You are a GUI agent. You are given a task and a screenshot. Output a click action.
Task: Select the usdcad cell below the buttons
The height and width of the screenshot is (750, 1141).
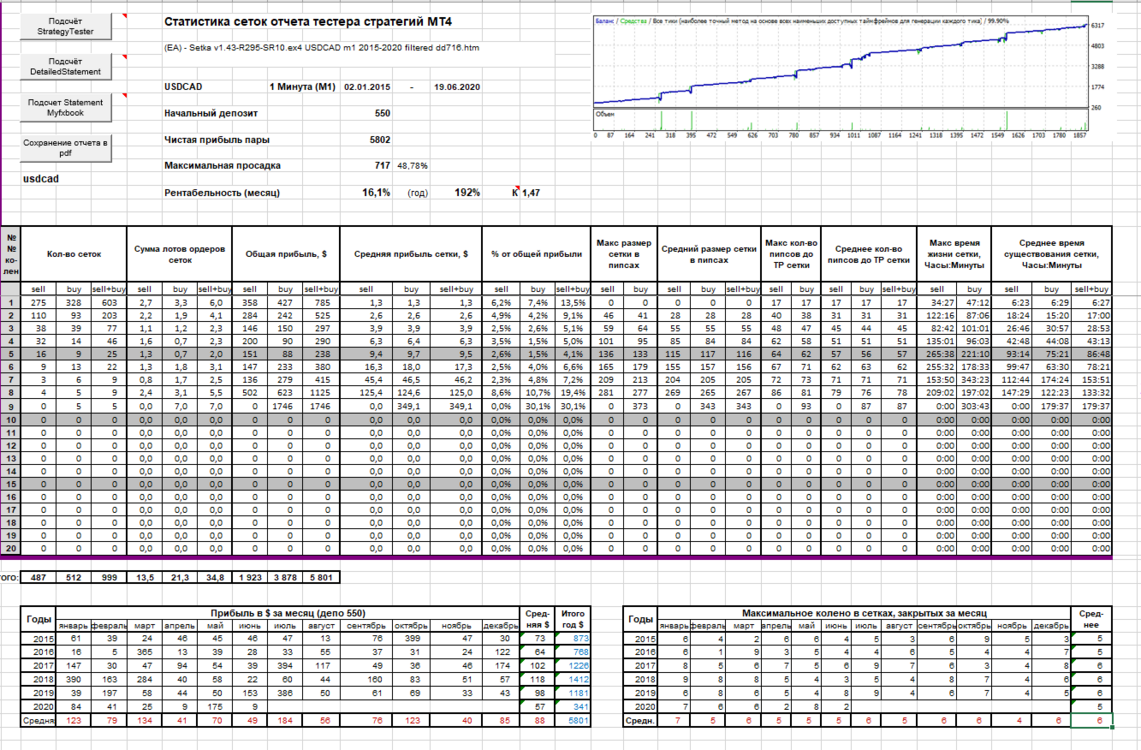point(41,179)
